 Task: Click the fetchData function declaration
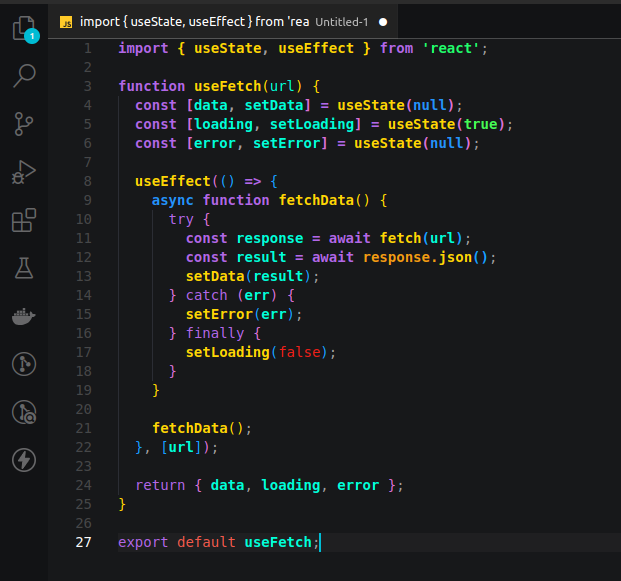click(316, 200)
